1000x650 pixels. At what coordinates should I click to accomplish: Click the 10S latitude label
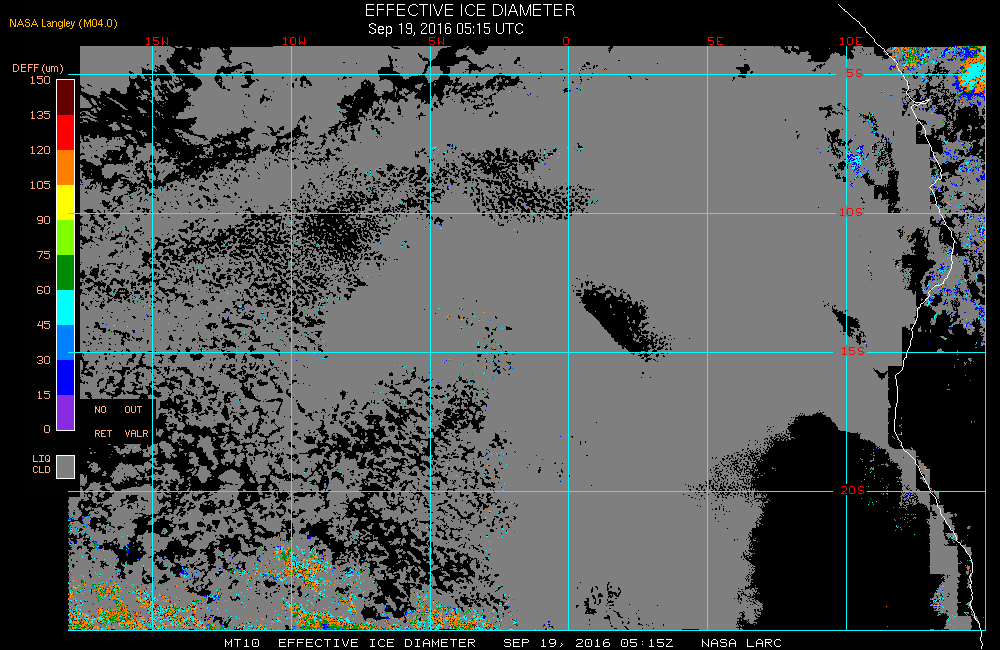[x=851, y=212]
